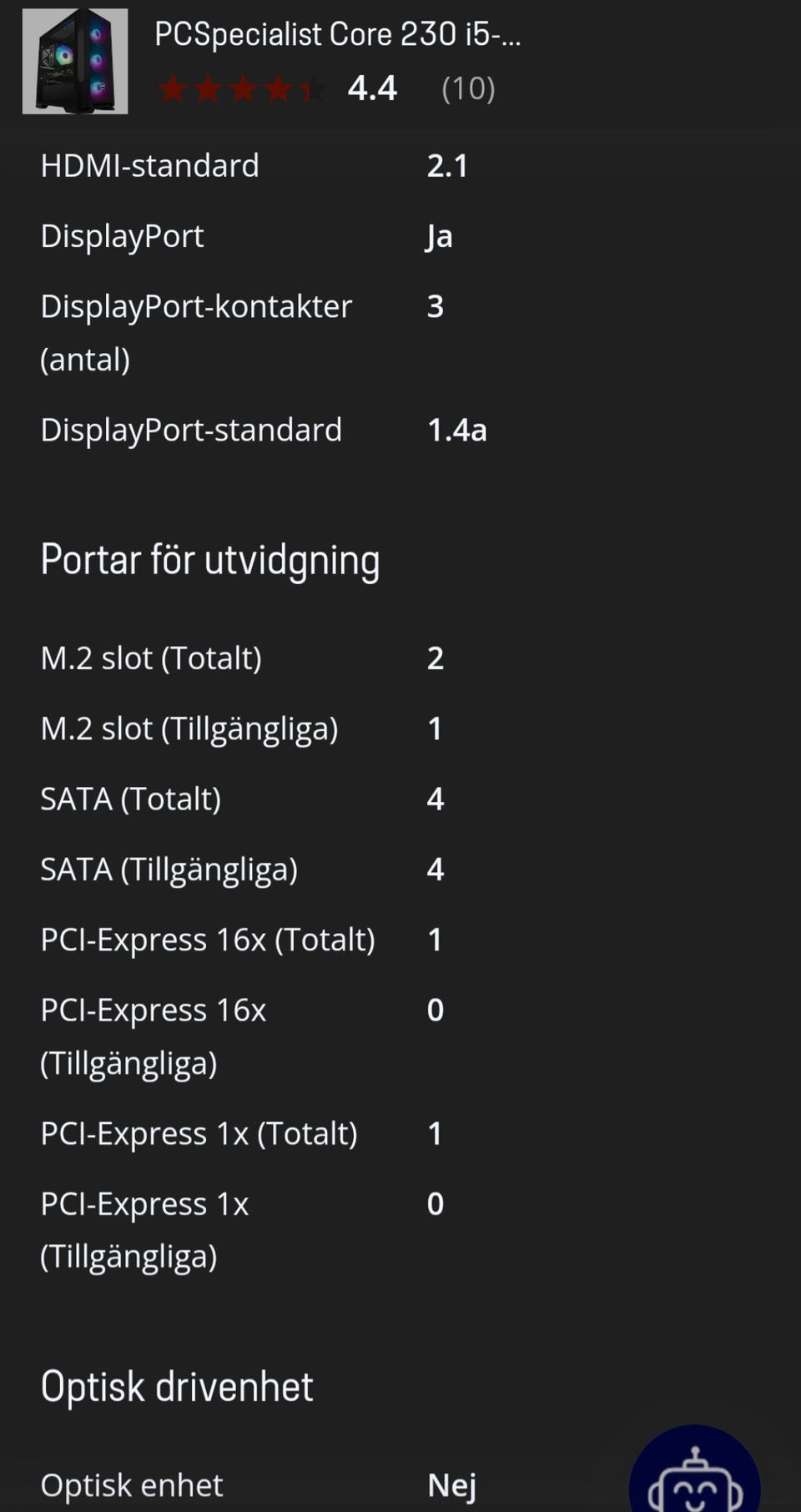801x1512 pixels.
Task: Open the PCSpecialist Core 230 product title
Action: point(337,34)
